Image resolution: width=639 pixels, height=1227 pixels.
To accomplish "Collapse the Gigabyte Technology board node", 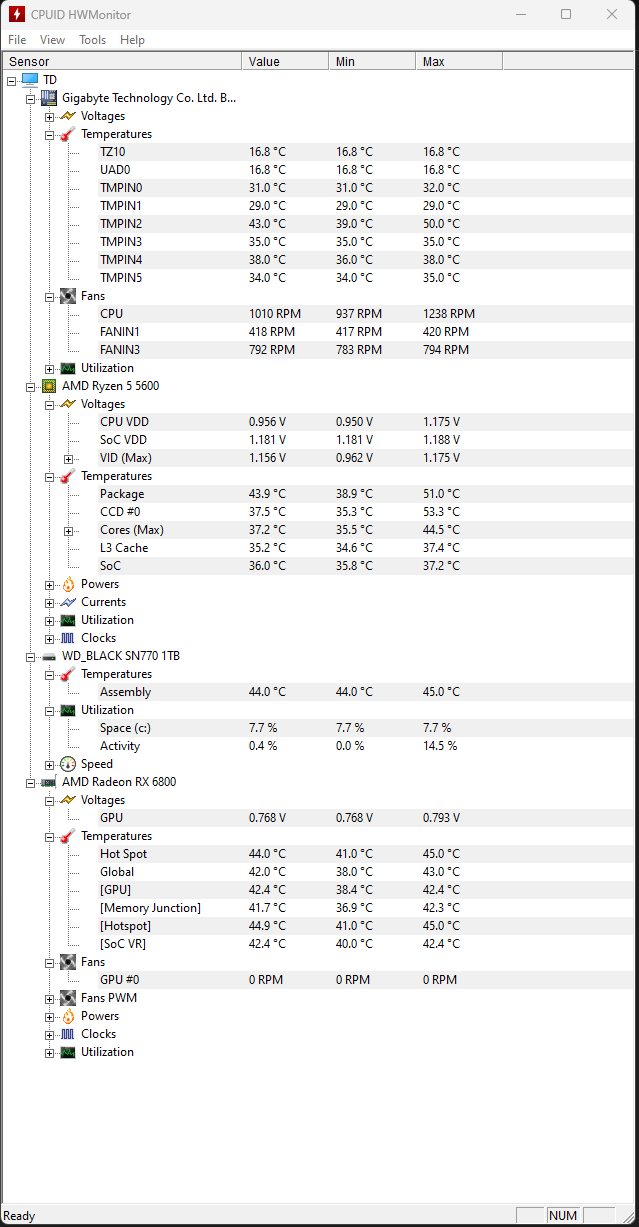I will pyautogui.click(x=30, y=98).
